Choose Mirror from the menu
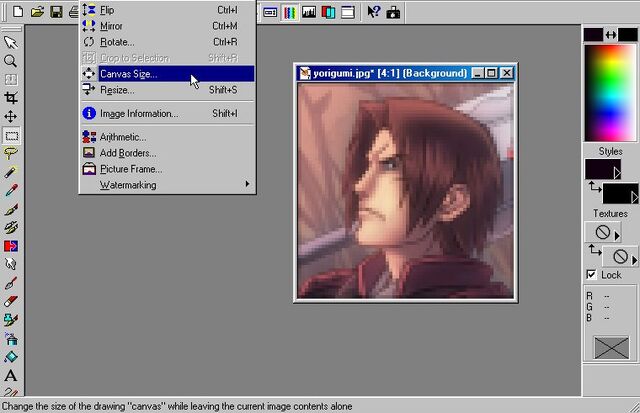 pos(167,26)
